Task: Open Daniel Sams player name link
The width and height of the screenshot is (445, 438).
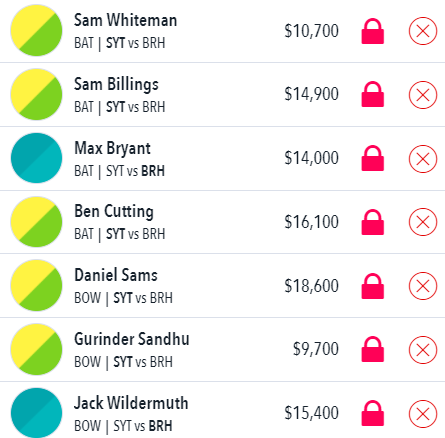Action: [116, 275]
